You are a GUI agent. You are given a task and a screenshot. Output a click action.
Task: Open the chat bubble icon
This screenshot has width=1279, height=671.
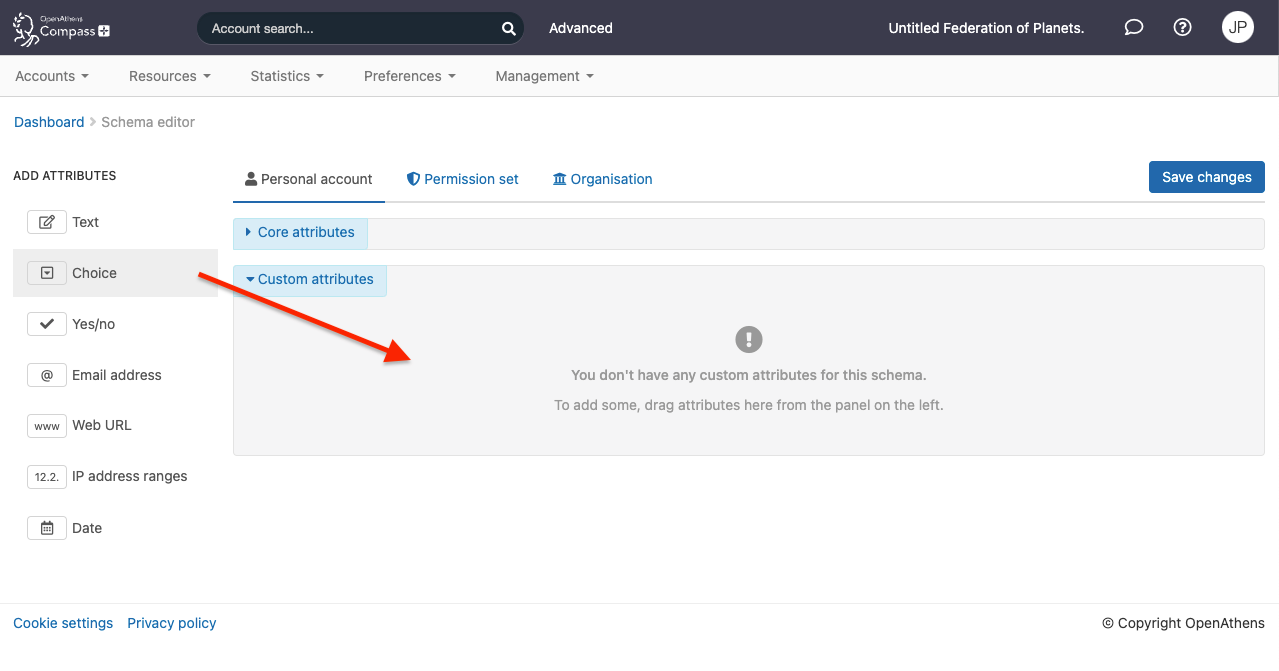click(1133, 27)
